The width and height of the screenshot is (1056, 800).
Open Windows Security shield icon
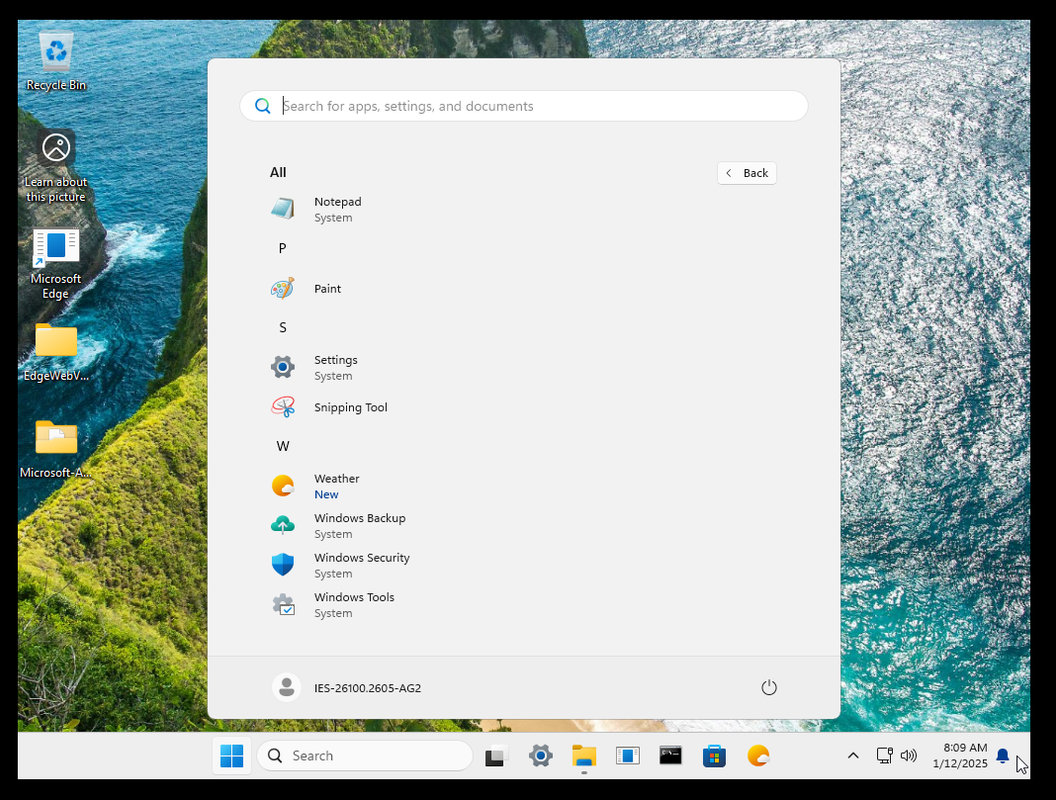tap(283, 565)
